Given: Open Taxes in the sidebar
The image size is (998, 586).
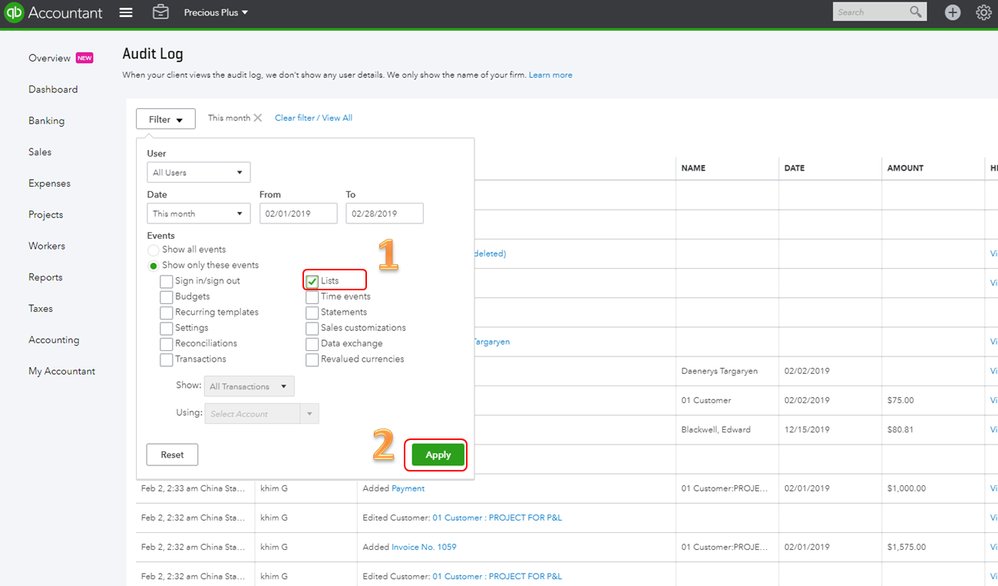Looking at the screenshot, I should (x=40, y=309).
